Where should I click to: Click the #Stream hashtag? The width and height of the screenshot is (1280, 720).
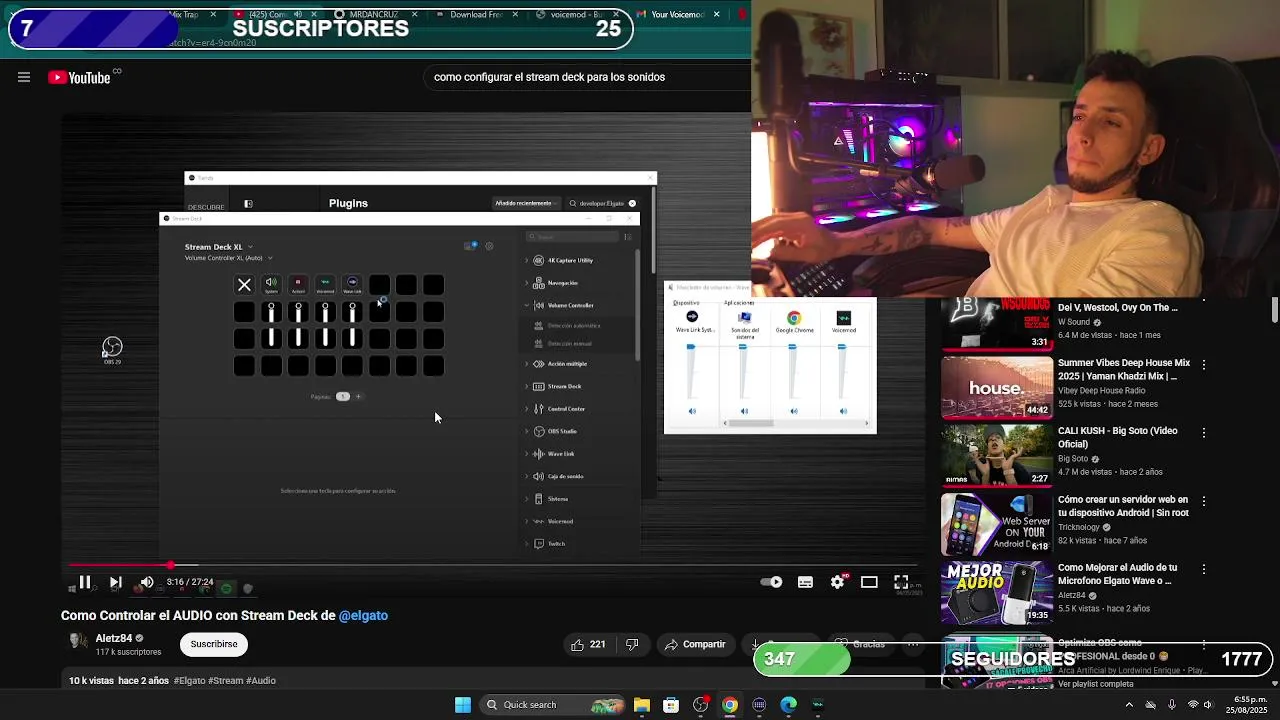click(x=226, y=680)
